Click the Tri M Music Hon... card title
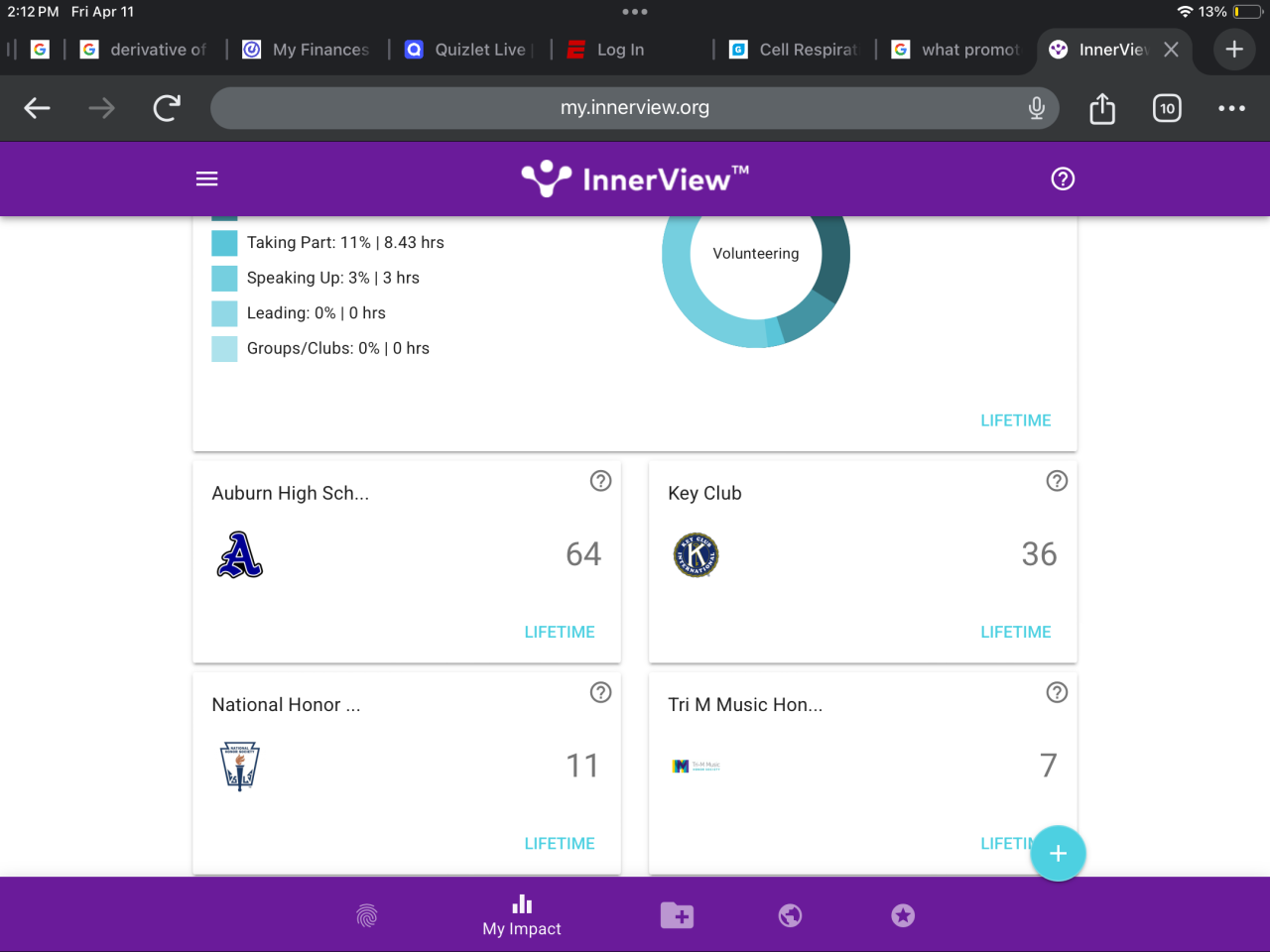This screenshot has height=952, width=1270. [x=745, y=705]
